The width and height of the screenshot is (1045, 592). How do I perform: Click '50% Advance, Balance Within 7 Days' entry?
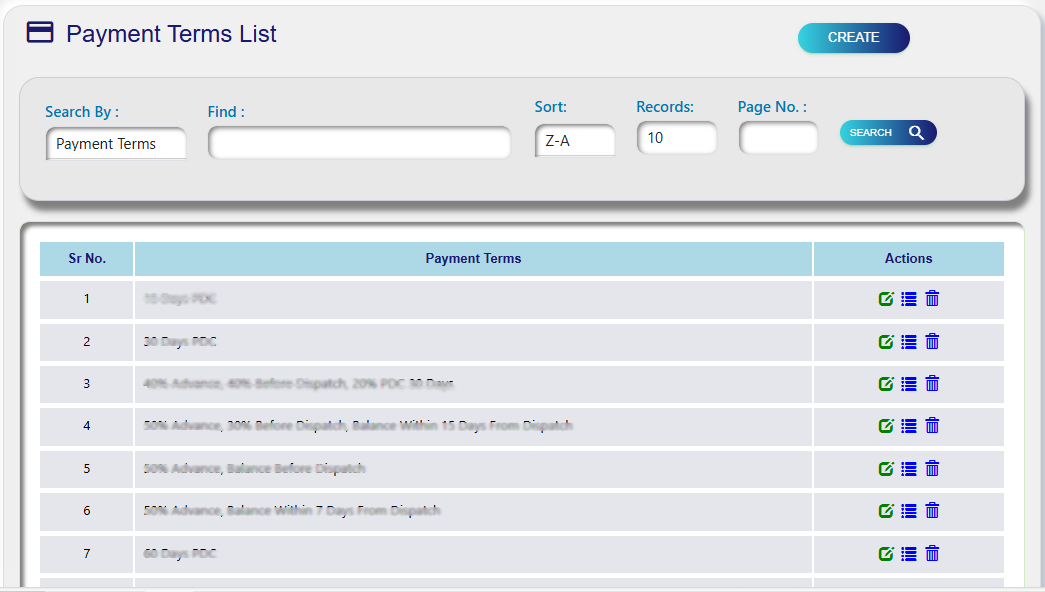tap(292, 511)
